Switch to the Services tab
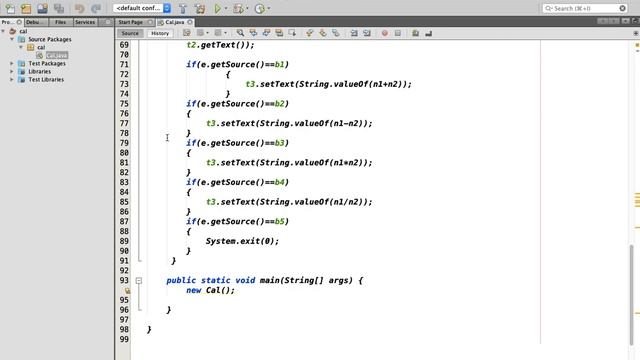Viewport: 640px width, 360px height. (x=85, y=22)
